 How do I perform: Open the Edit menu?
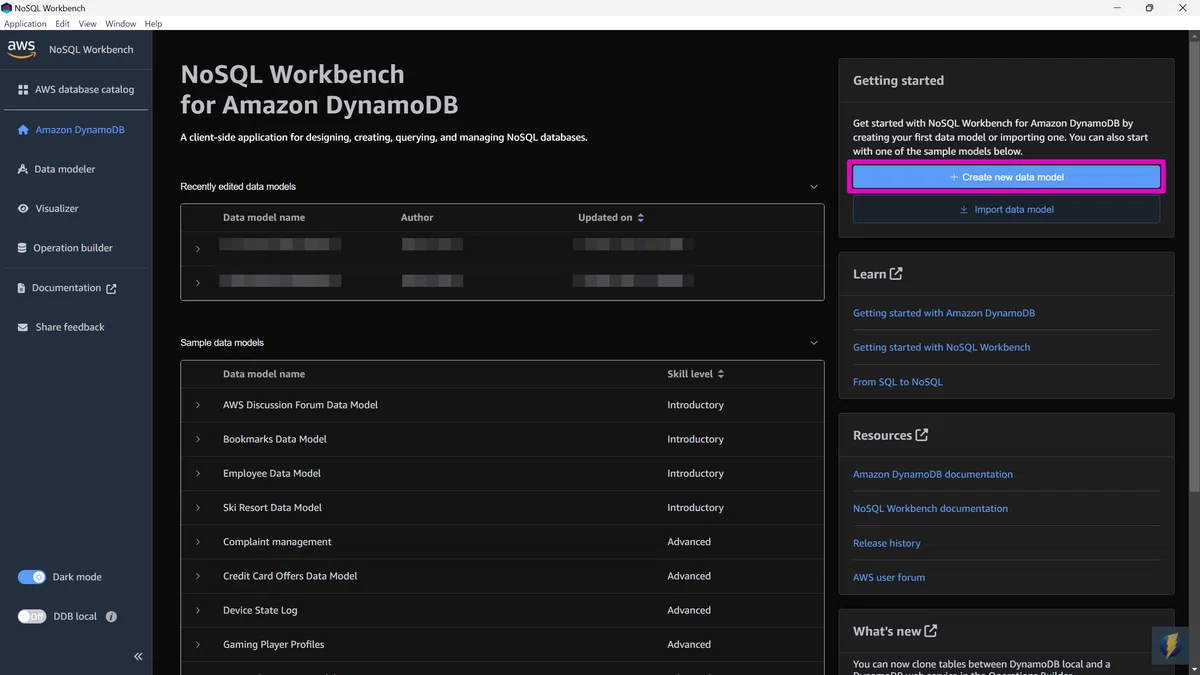click(x=63, y=23)
